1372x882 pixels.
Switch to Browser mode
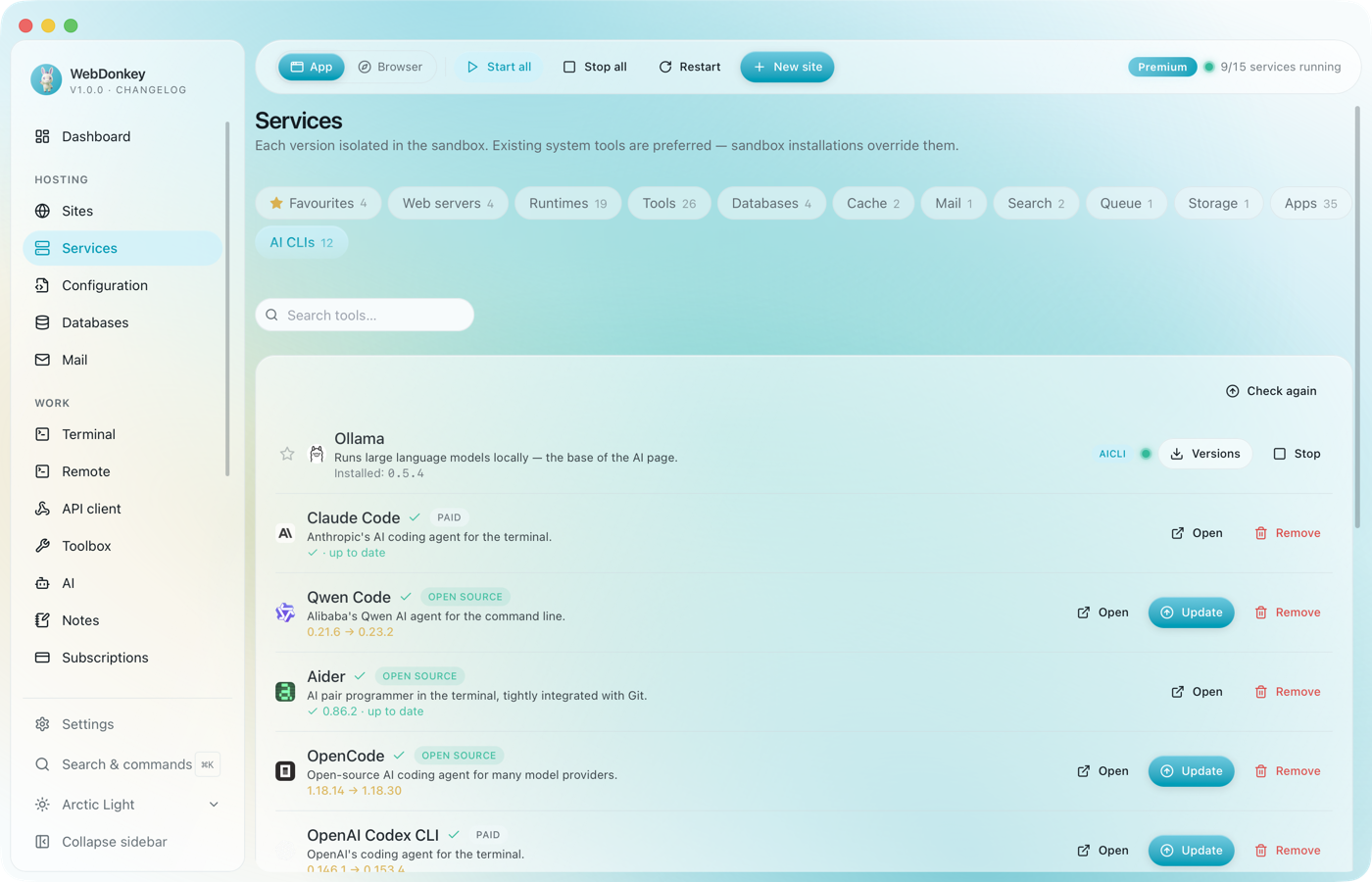[390, 67]
